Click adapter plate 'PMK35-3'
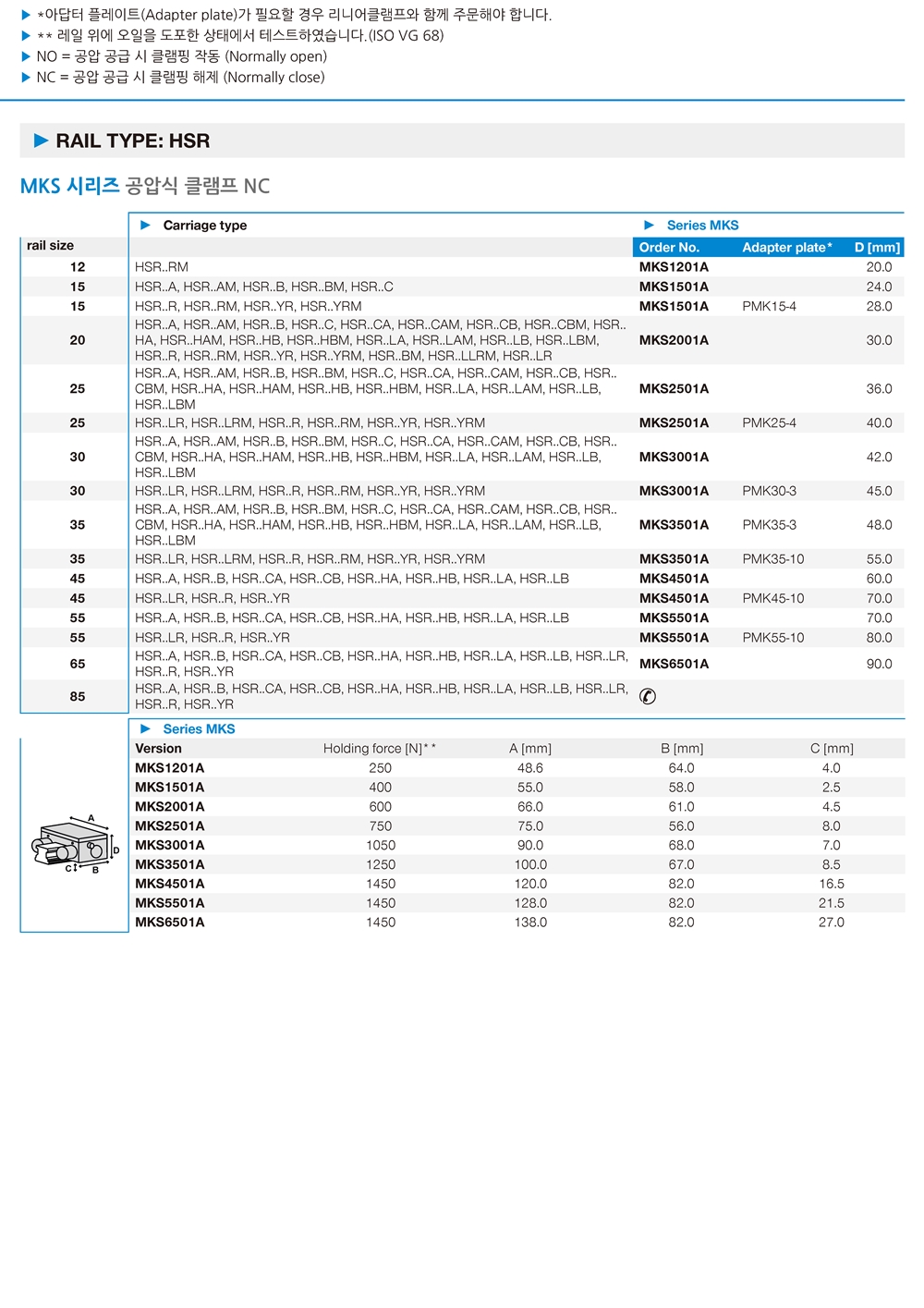The height and width of the screenshot is (1308, 924). click(x=769, y=525)
